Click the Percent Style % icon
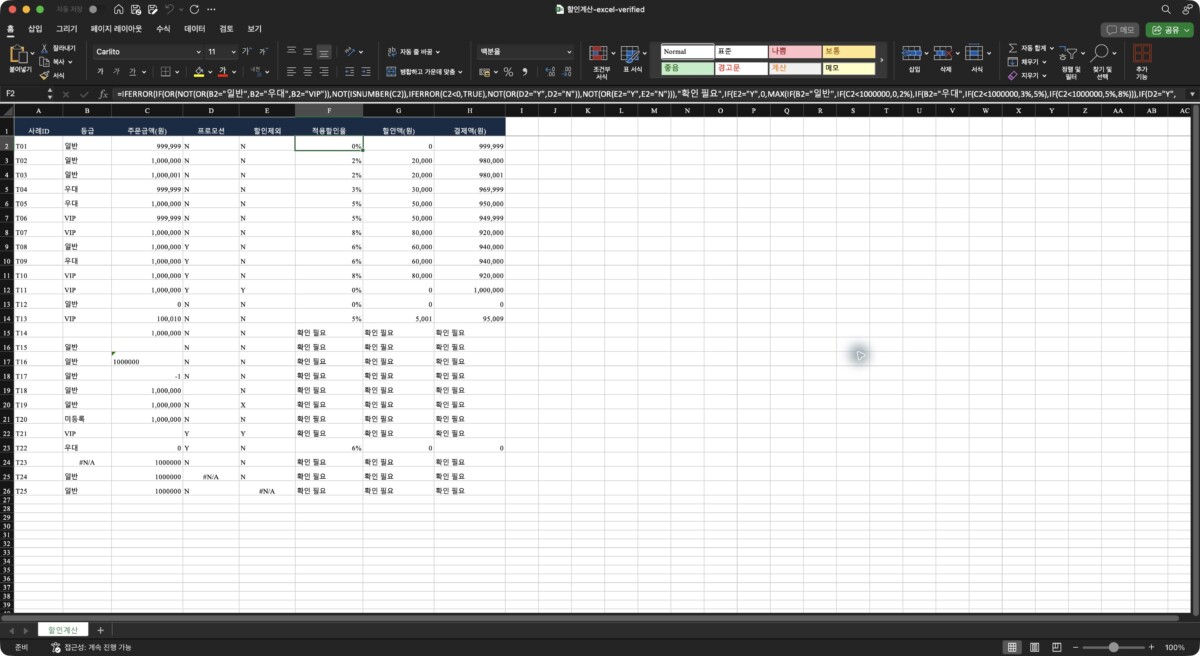The height and width of the screenshot is (656, 1200). pos(508,72)
